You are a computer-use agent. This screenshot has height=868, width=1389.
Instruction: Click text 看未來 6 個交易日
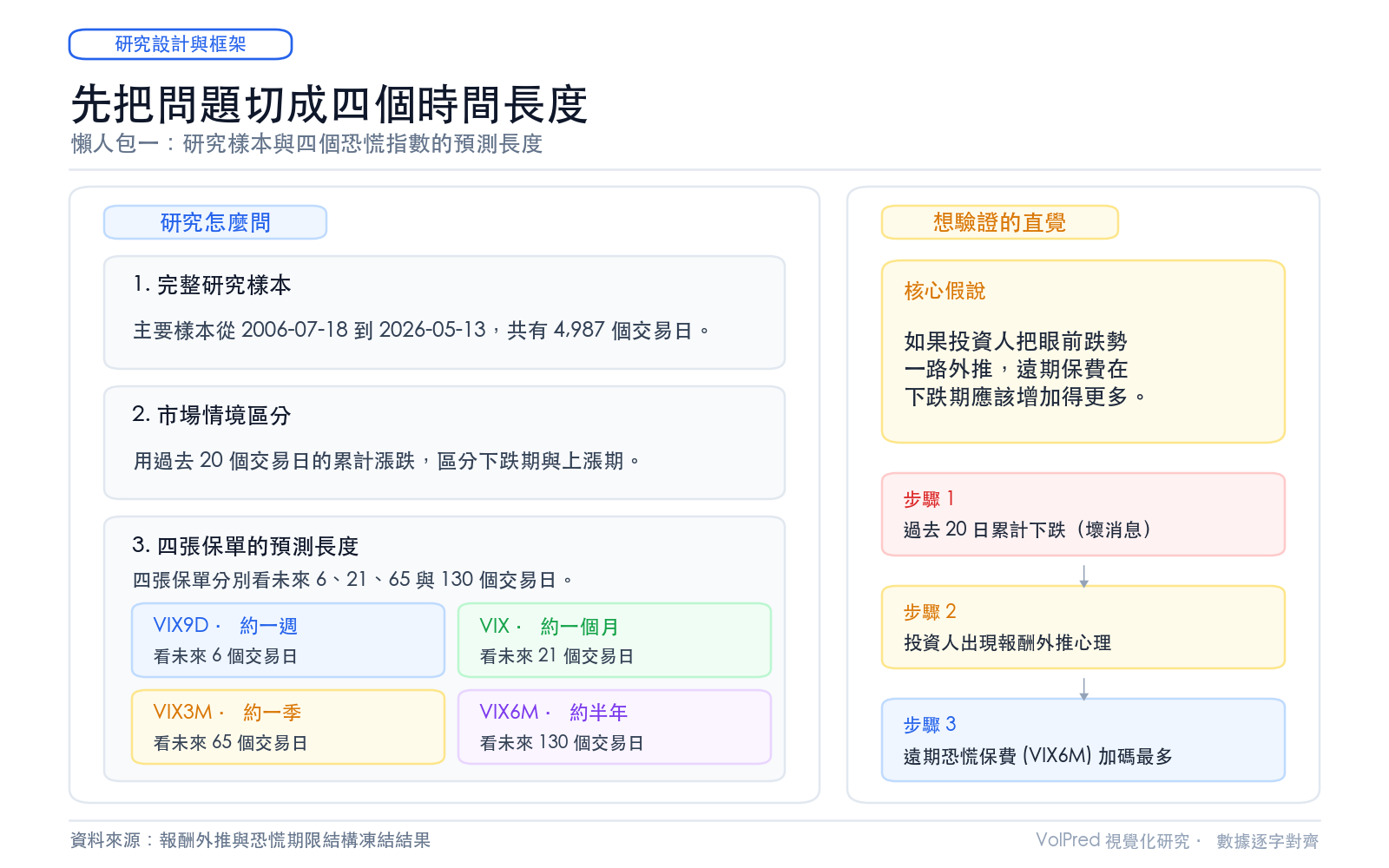click(225, 656)
